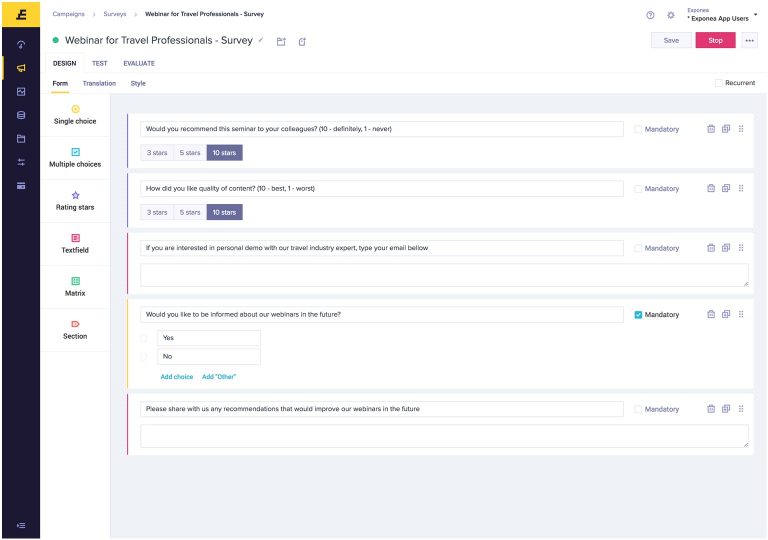Delete the recommend seminar question via trash icon
Viewport: 768px width, 540px height.
pyautogui.click(x=711, y=129)
